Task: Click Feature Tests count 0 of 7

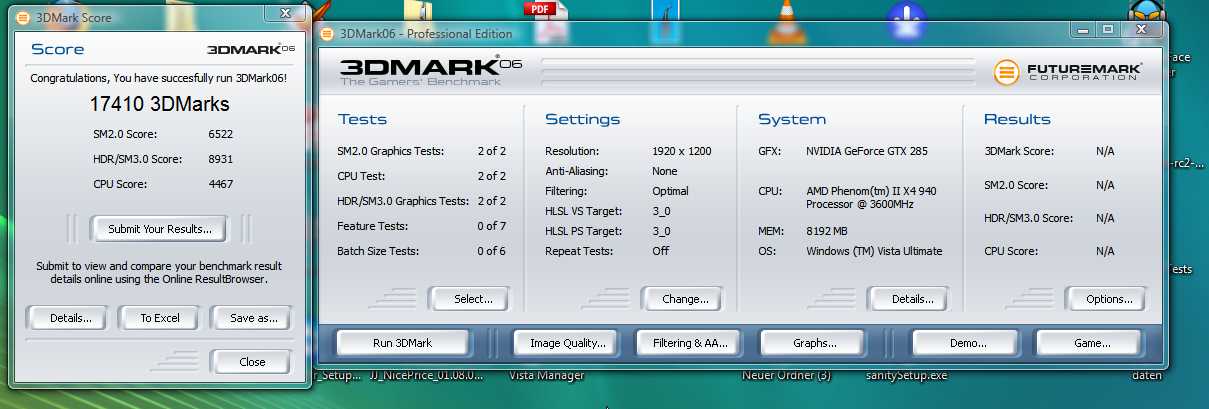Action: point(491,226)
